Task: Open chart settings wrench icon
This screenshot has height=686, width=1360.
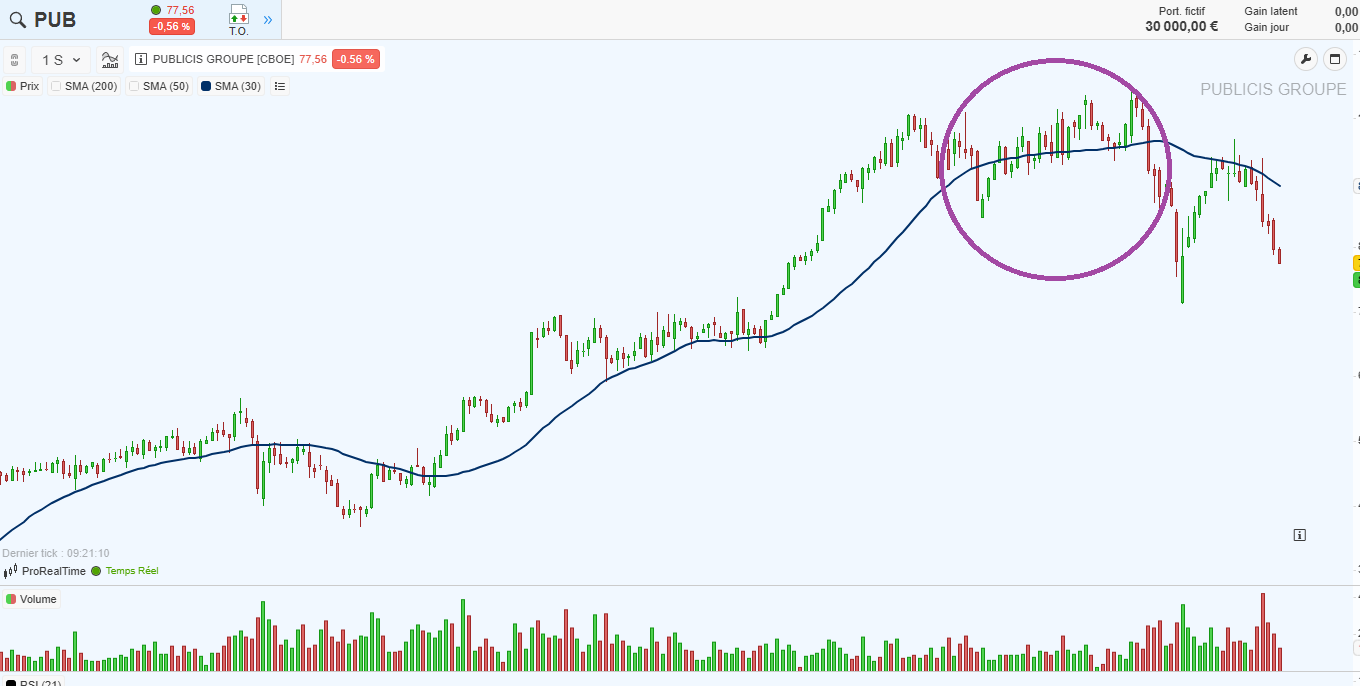Action: tap(1306, 59)
